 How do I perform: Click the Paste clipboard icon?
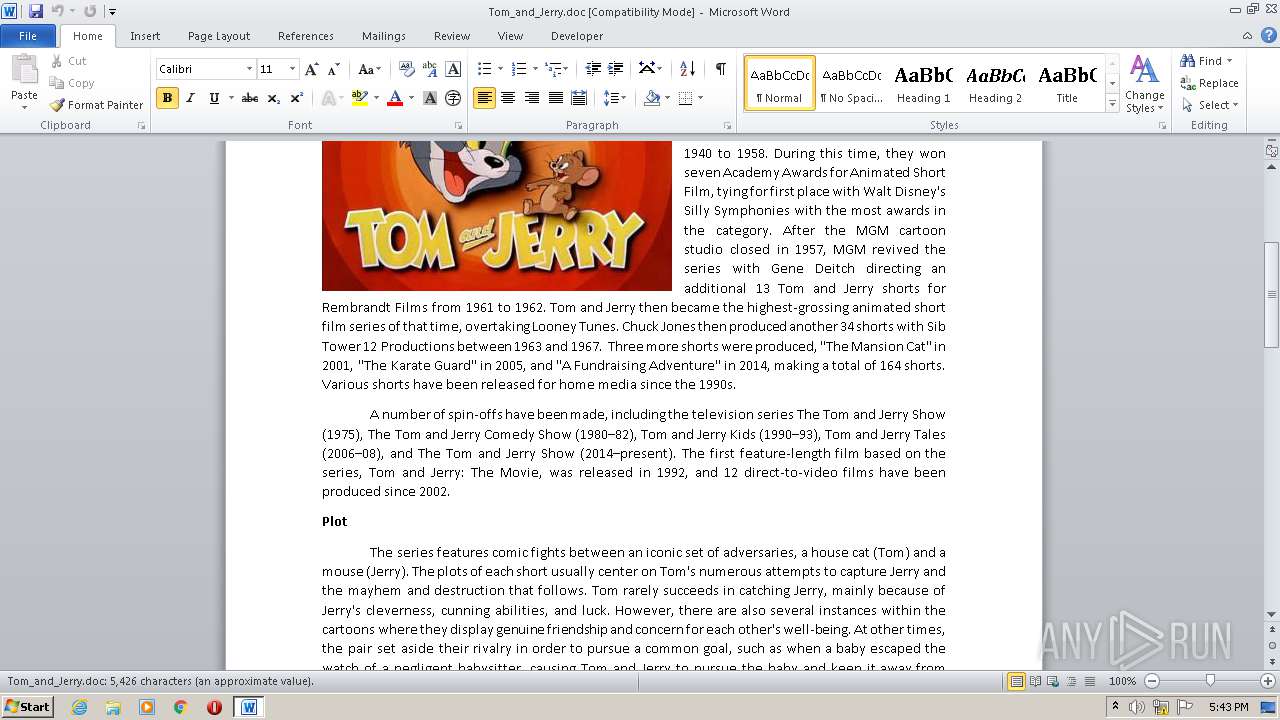click(24, 72)
